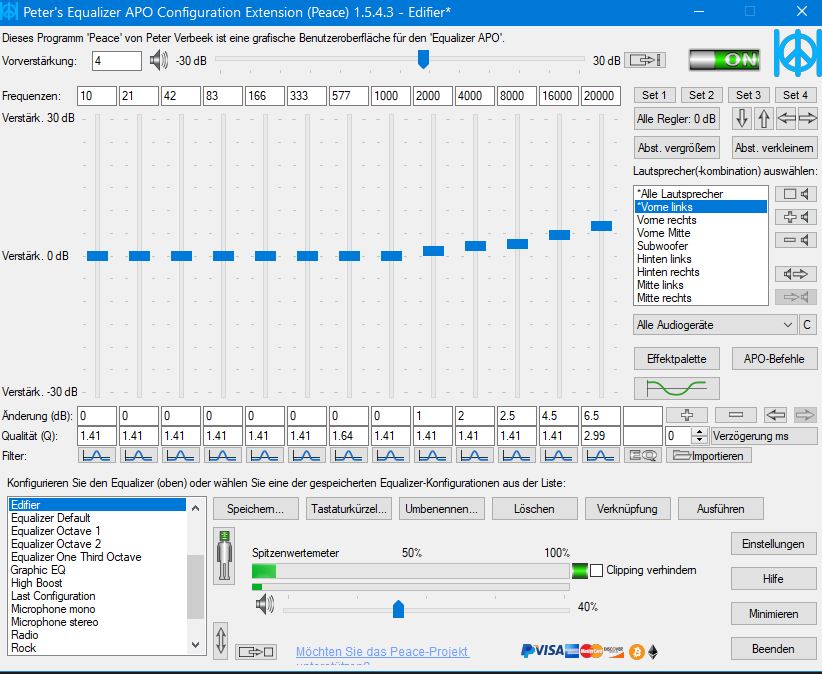This screenshot has width=822, height=674.
Task: Increment the Verzögerung ms spinner
Action: tap(699, 432)
